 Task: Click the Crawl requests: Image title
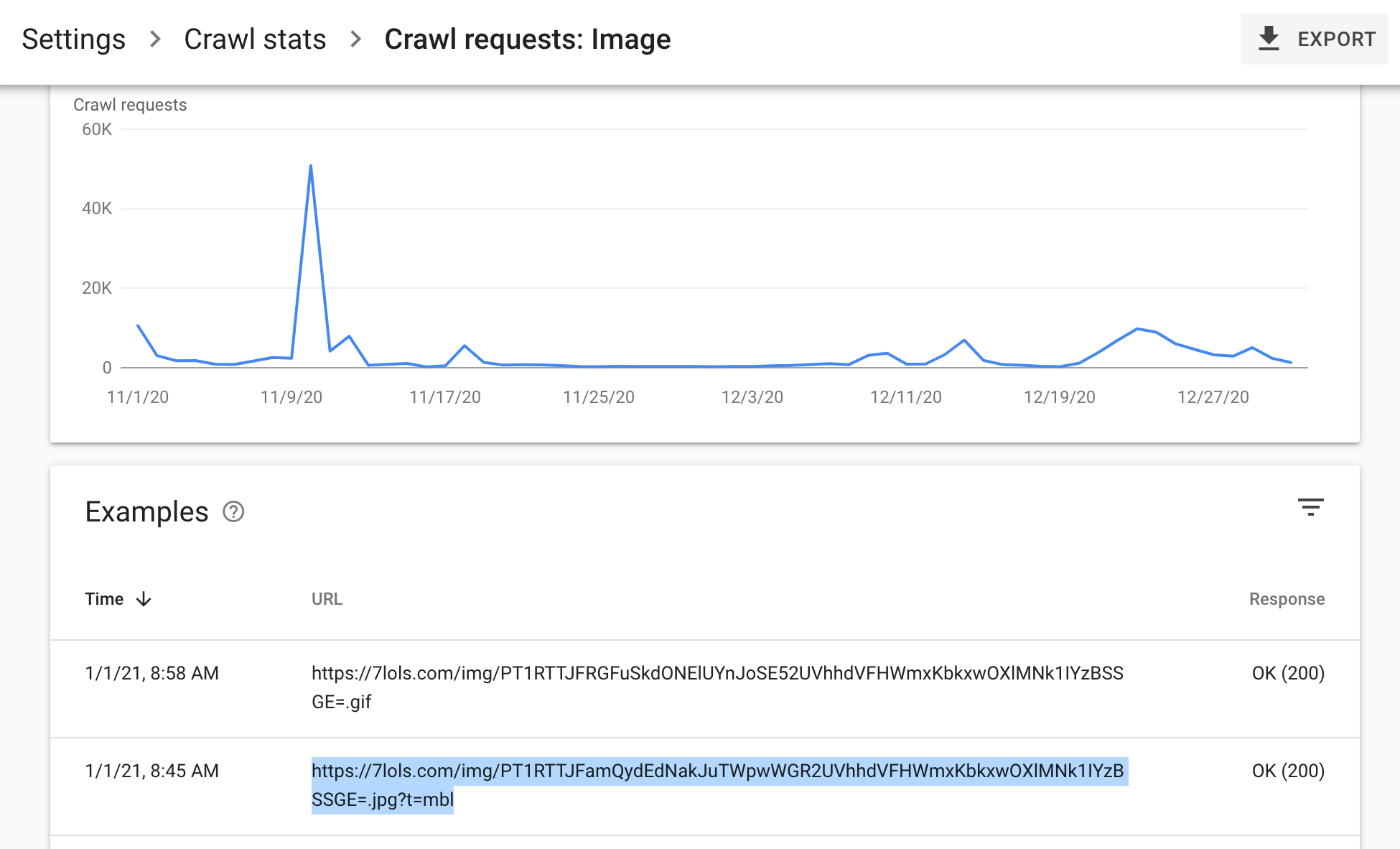[x=528, y=40]
